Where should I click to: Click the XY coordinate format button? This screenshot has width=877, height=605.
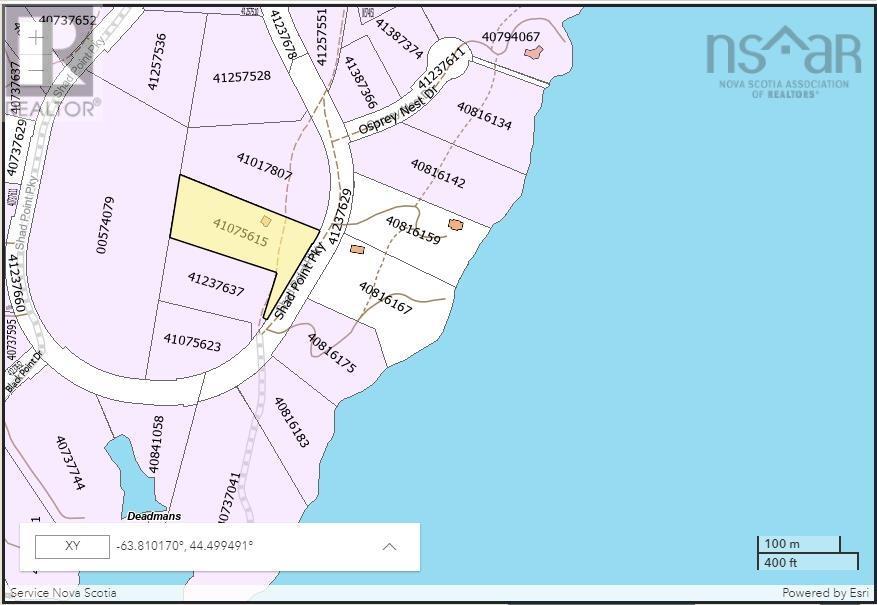[72, 547]
